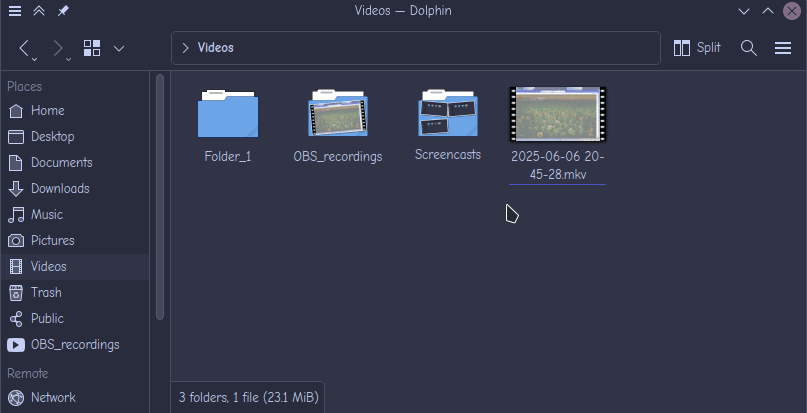
Task: Open the view mode dropdown arrow
Action: click(120, 48)
